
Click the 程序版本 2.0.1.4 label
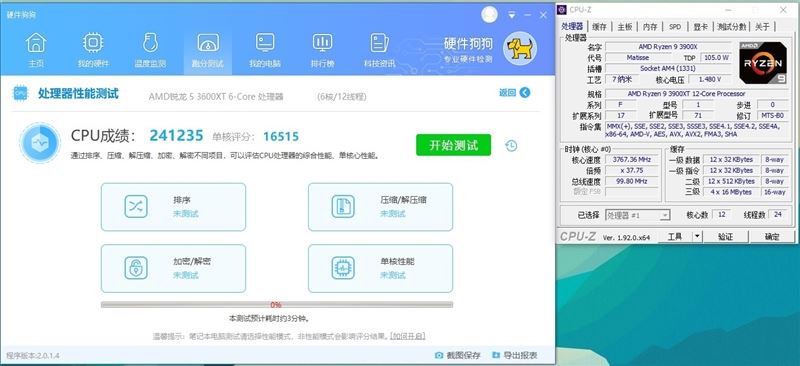coord(33,355)
